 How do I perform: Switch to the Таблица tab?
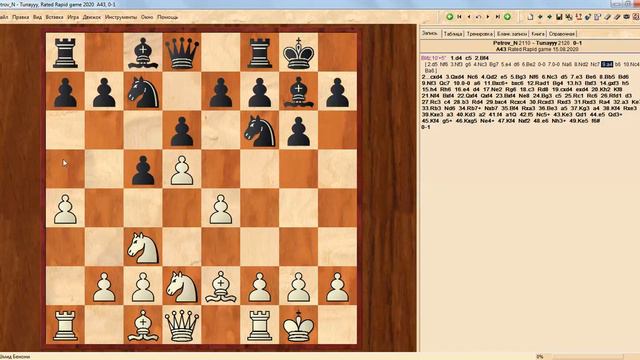tap(453, 34)
